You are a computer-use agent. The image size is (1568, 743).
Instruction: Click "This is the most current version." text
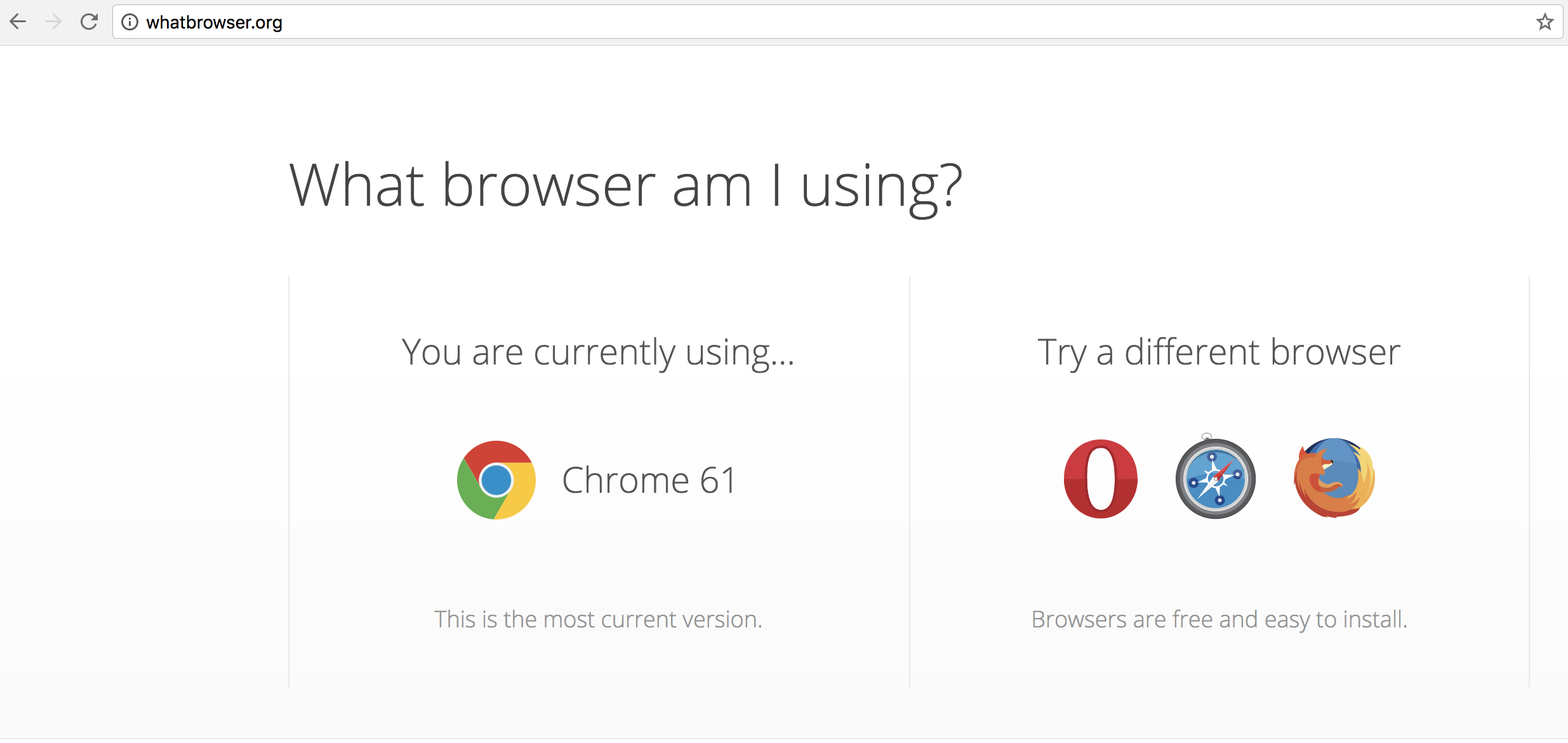pos(598,619)
